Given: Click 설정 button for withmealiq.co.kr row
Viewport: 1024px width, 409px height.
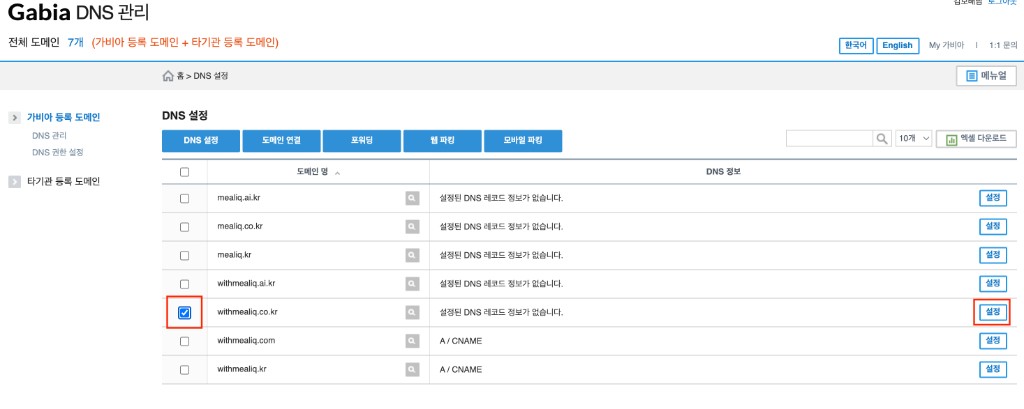Looking at the screenshot, I should click(991, 312).
